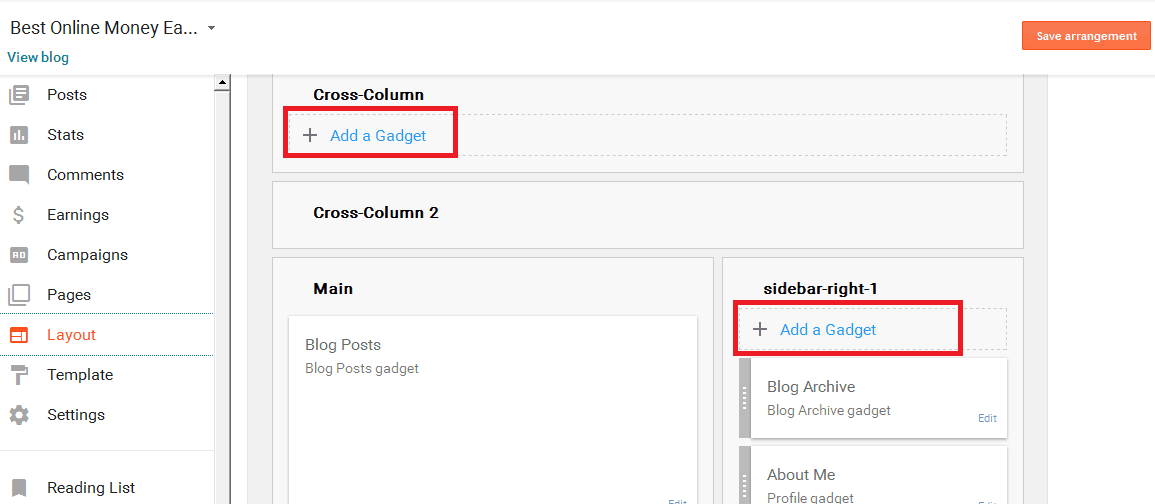The height and width of the screenshot is (504, 1155).
Task: Click the Reading List bookmark icon
Action: pos(19,488)
